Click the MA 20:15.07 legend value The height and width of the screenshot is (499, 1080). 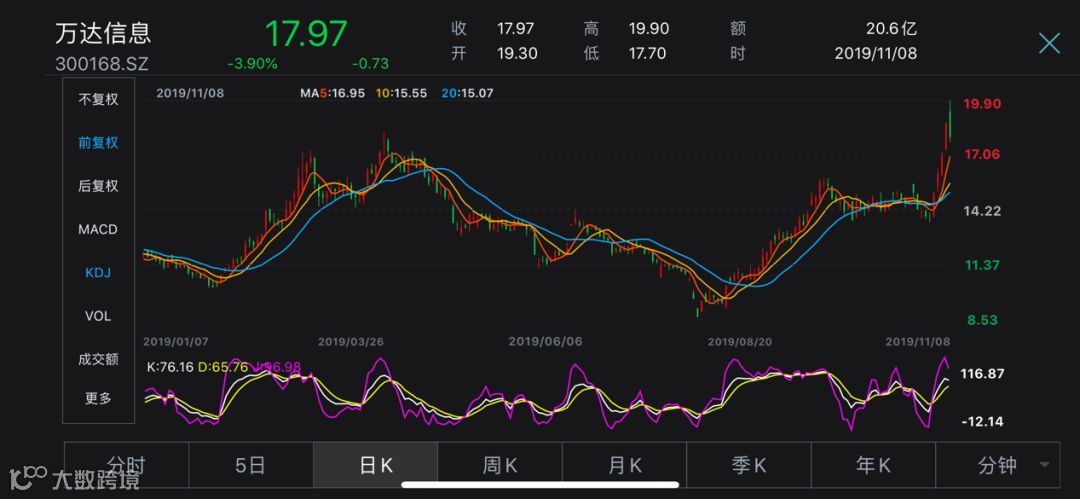[x=466, y=93]
